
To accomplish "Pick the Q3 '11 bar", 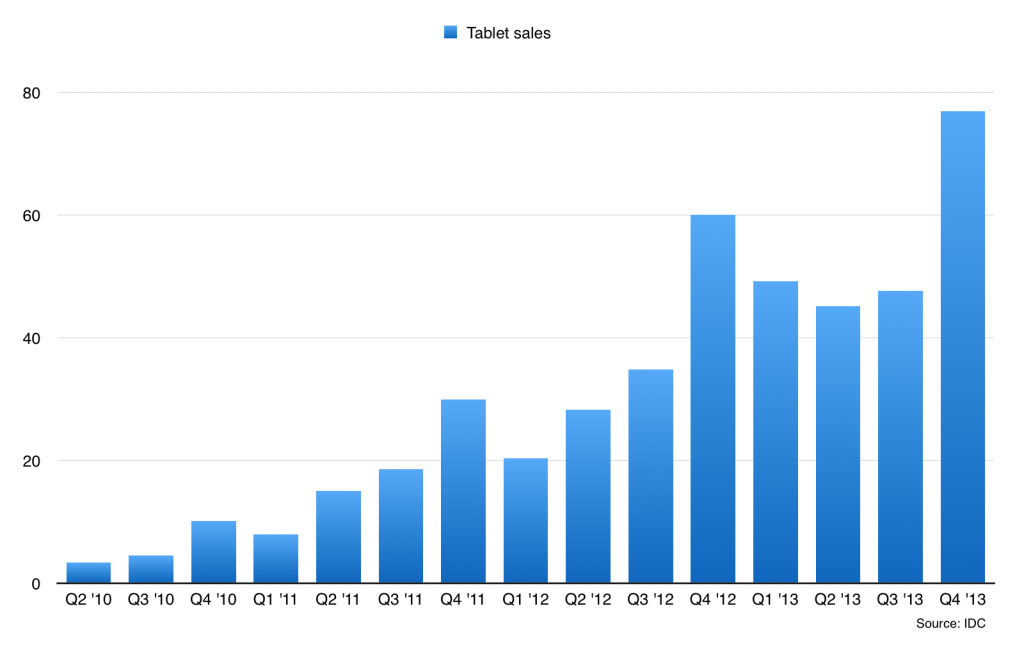I will [x=401, y=526].
